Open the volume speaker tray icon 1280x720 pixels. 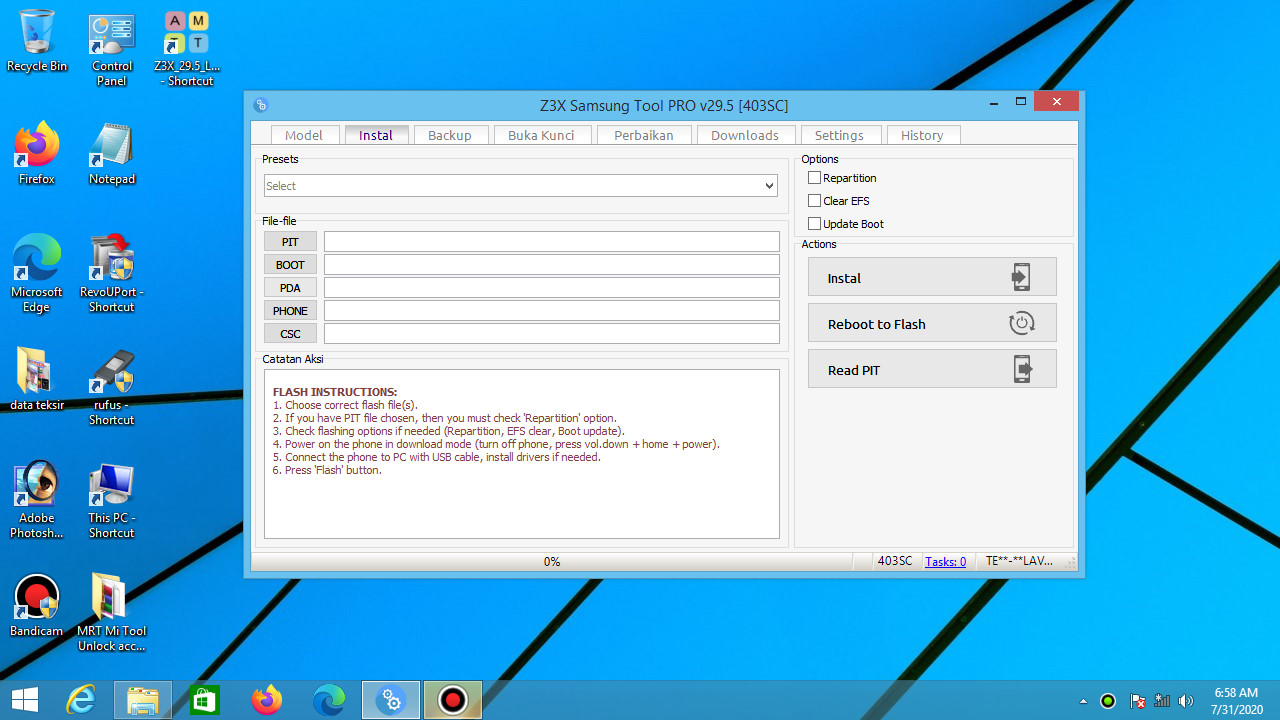pyautogui.click(x=1187, y=701)
